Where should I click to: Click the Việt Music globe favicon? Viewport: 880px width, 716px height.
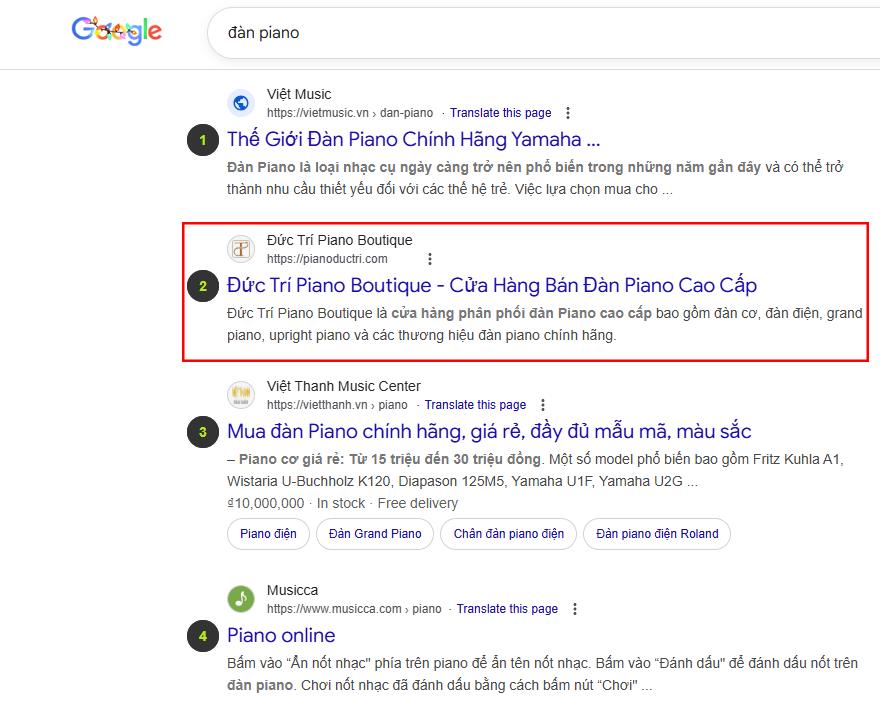tap(241, 103)
